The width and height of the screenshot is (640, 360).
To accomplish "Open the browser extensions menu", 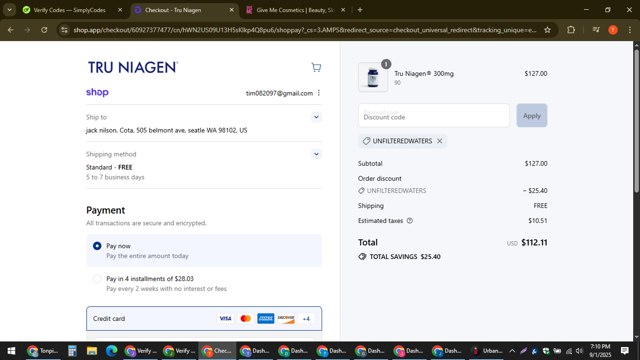I will coord(571,30).
